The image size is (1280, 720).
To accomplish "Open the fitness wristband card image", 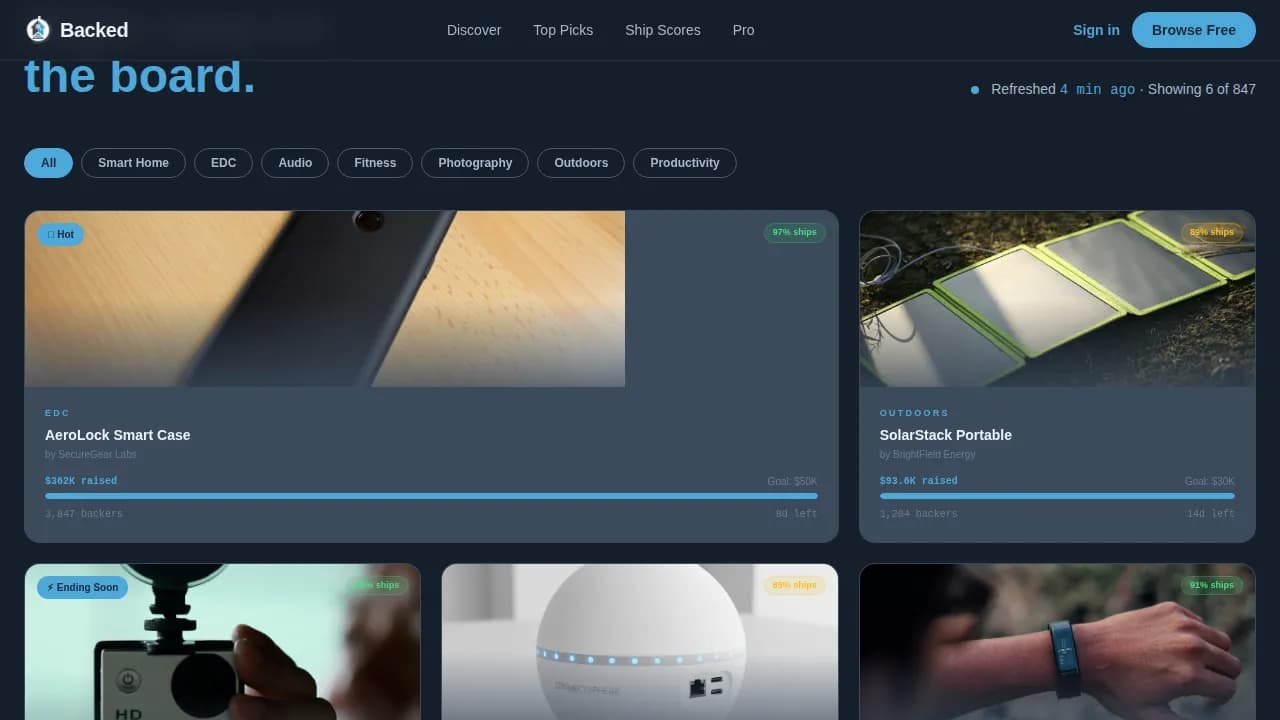I will (x=1057, y=642).
